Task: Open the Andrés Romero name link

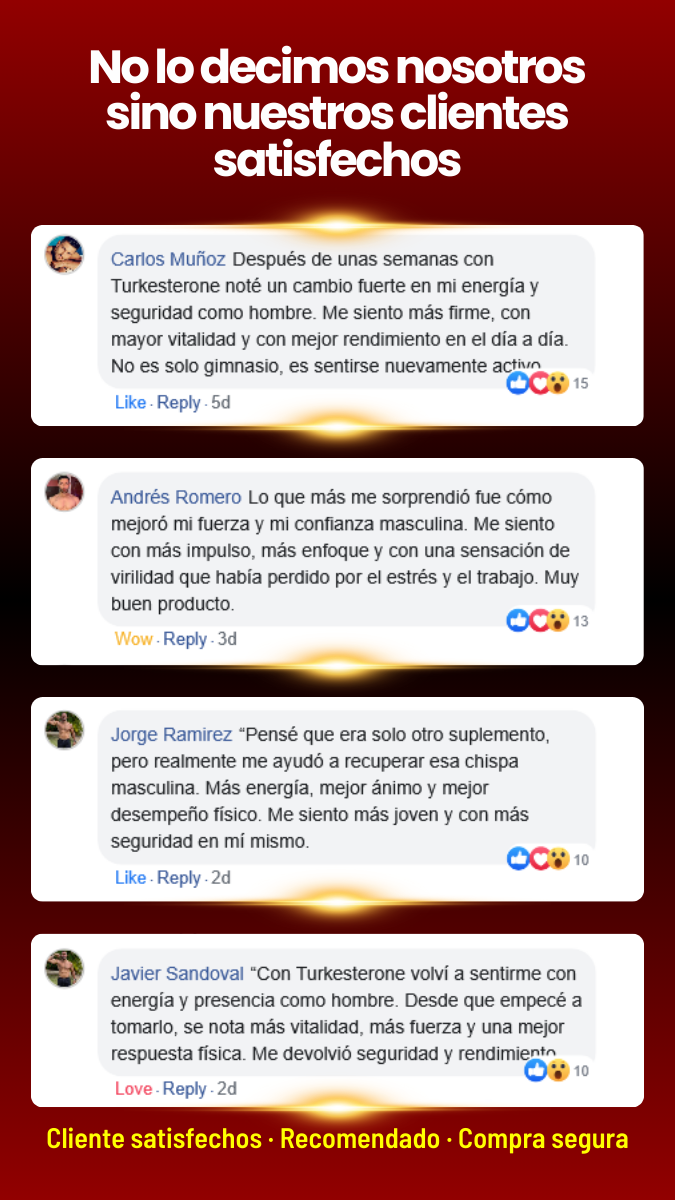Action: tap(176, 497)
